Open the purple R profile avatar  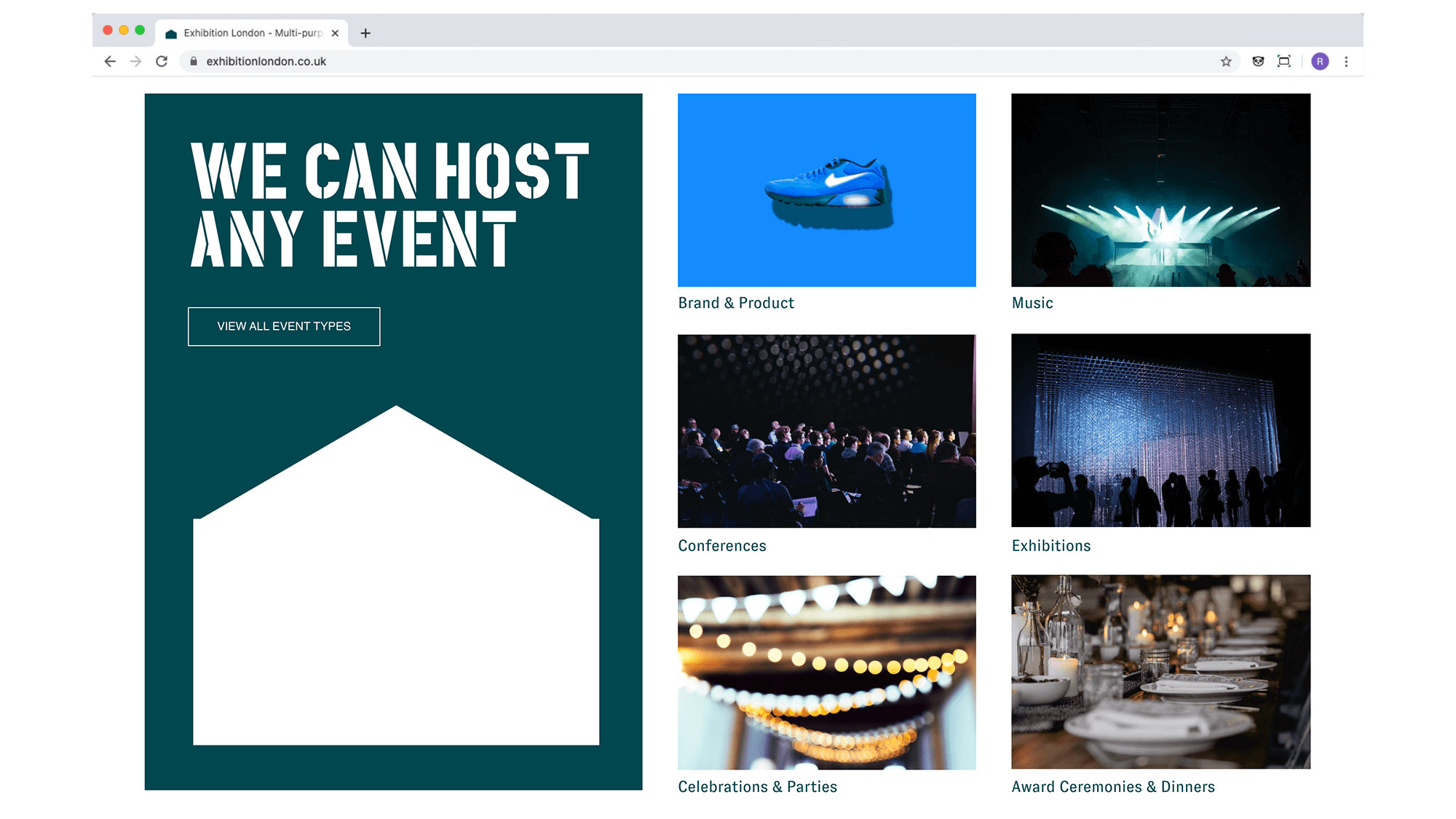pyautogui.click(x=1320, y=62)
